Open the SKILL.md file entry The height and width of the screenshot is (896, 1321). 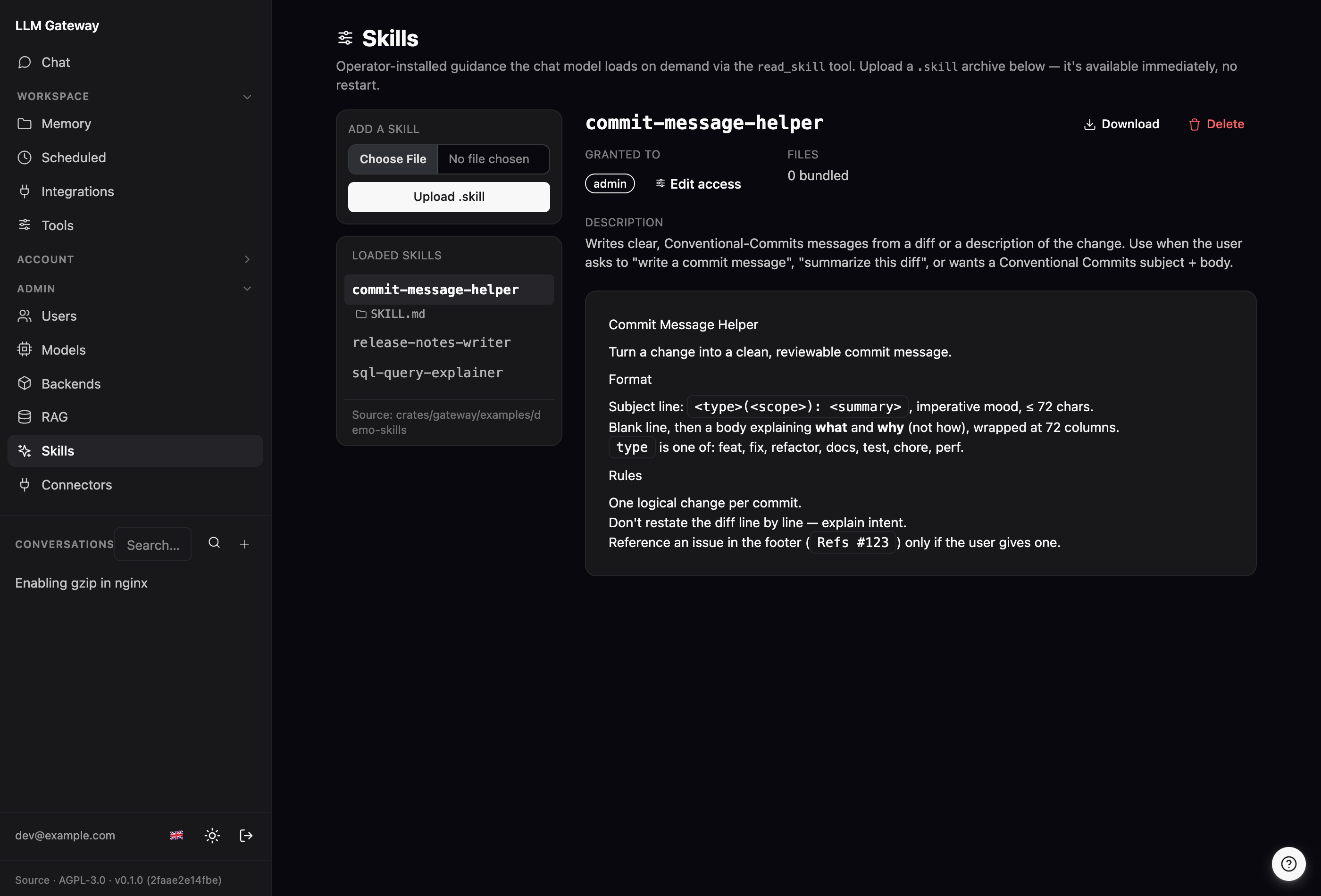391,314
